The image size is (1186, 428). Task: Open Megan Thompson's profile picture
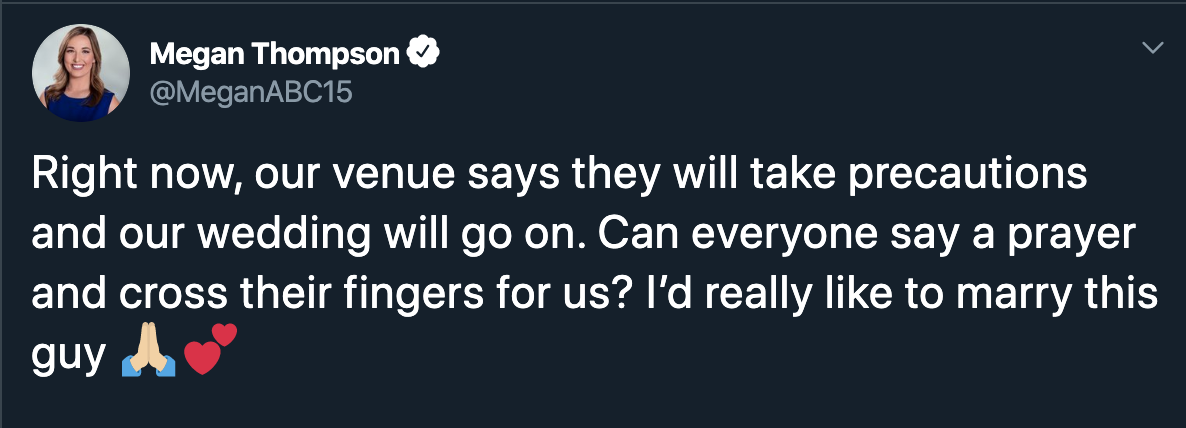81,73
